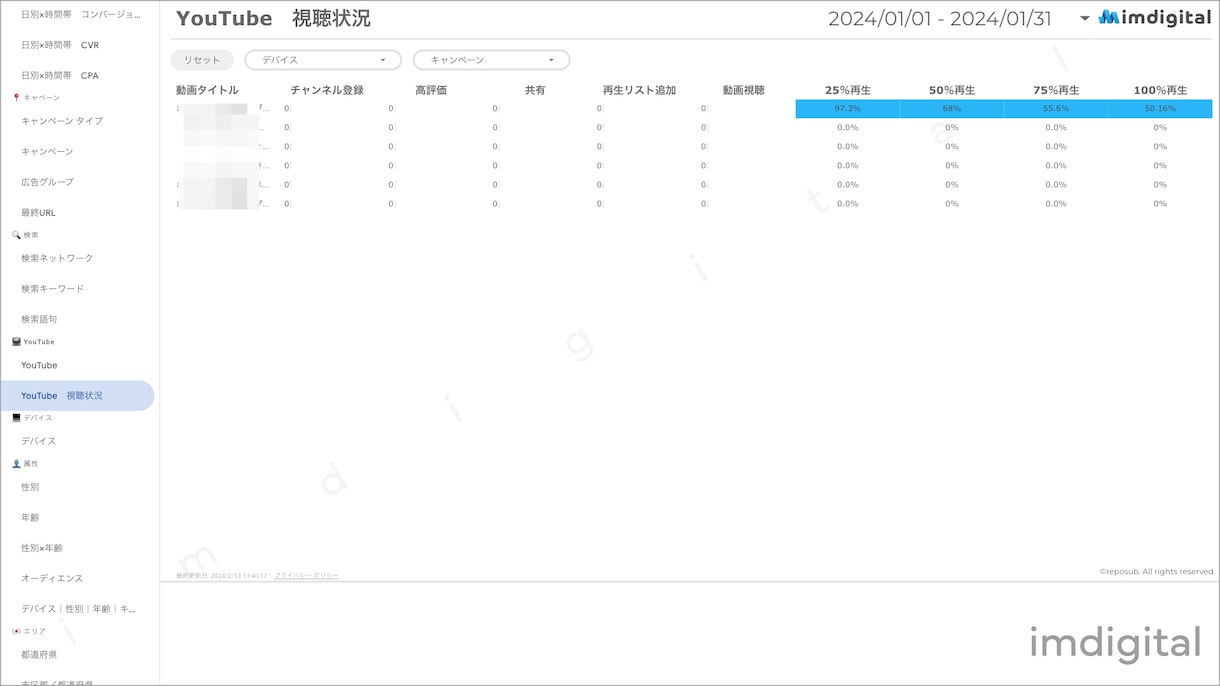This screenshot has width=1220, height=686.
Task: Select the highlighted YouTube 視聴状況 sidebar item
Action: coord(77,396)
